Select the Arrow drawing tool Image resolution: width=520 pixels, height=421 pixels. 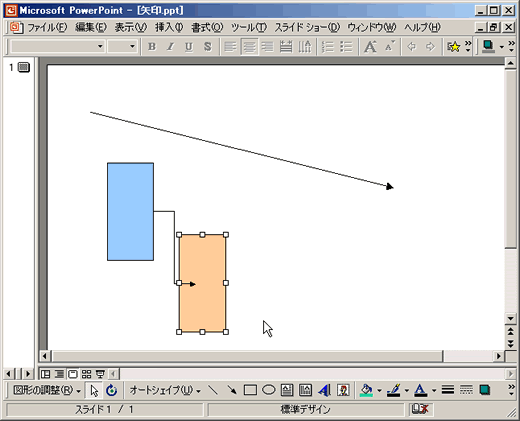click(x=232, y=390)
